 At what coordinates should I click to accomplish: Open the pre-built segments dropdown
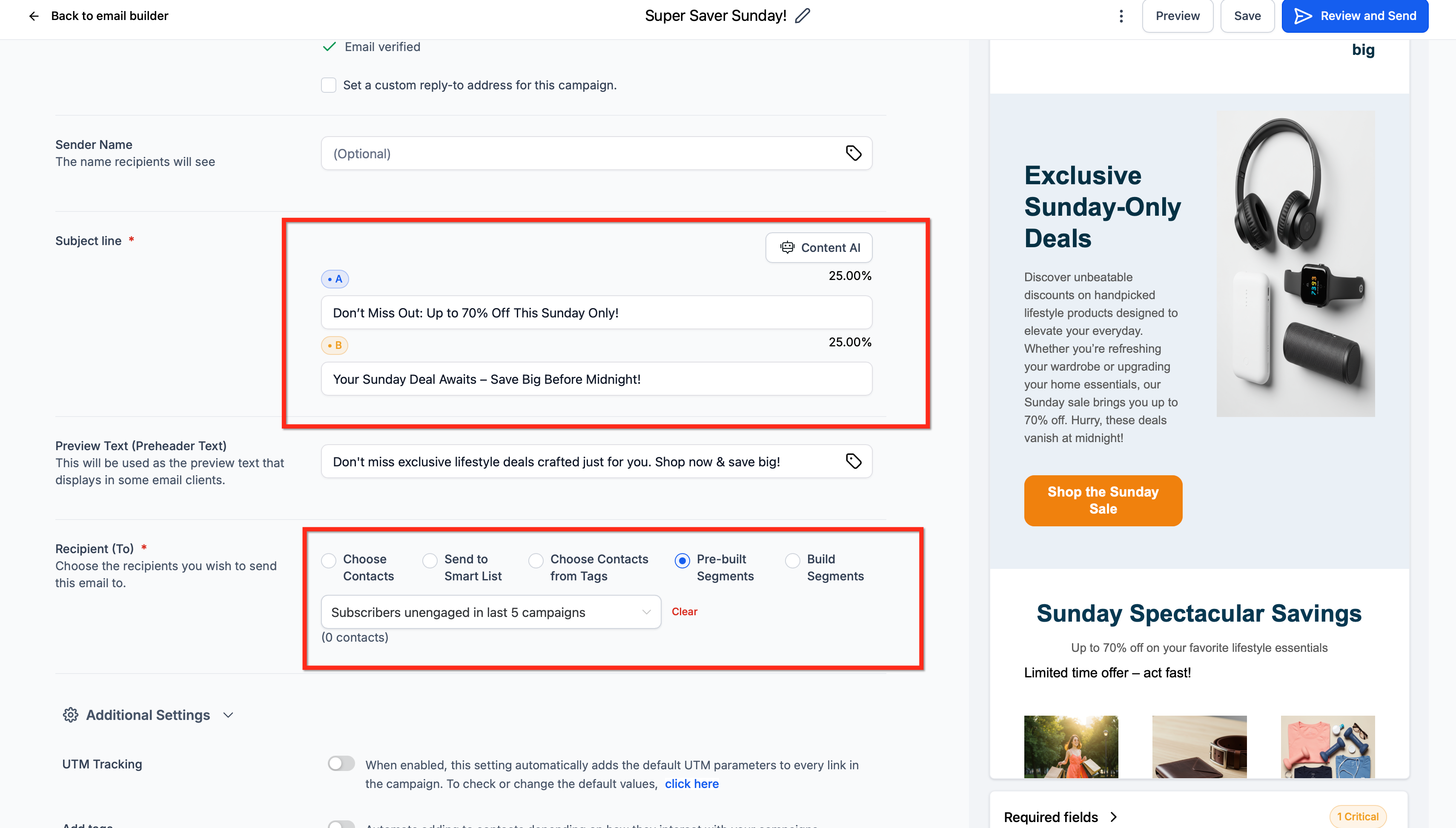(x=490, y=612)
